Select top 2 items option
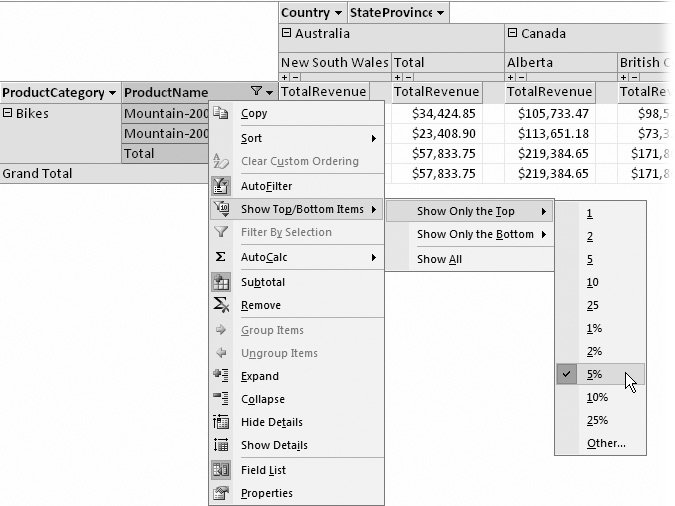The width and height of the screenshot is (675, 506). pos(601,236)
